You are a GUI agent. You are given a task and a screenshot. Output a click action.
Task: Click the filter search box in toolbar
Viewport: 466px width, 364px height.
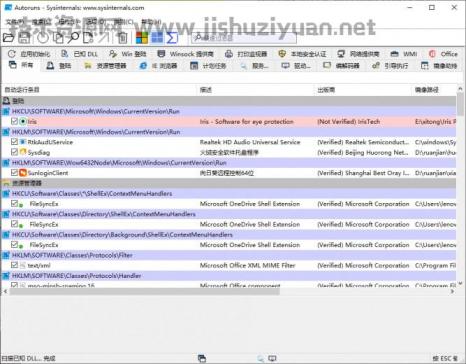pos(244,38)
